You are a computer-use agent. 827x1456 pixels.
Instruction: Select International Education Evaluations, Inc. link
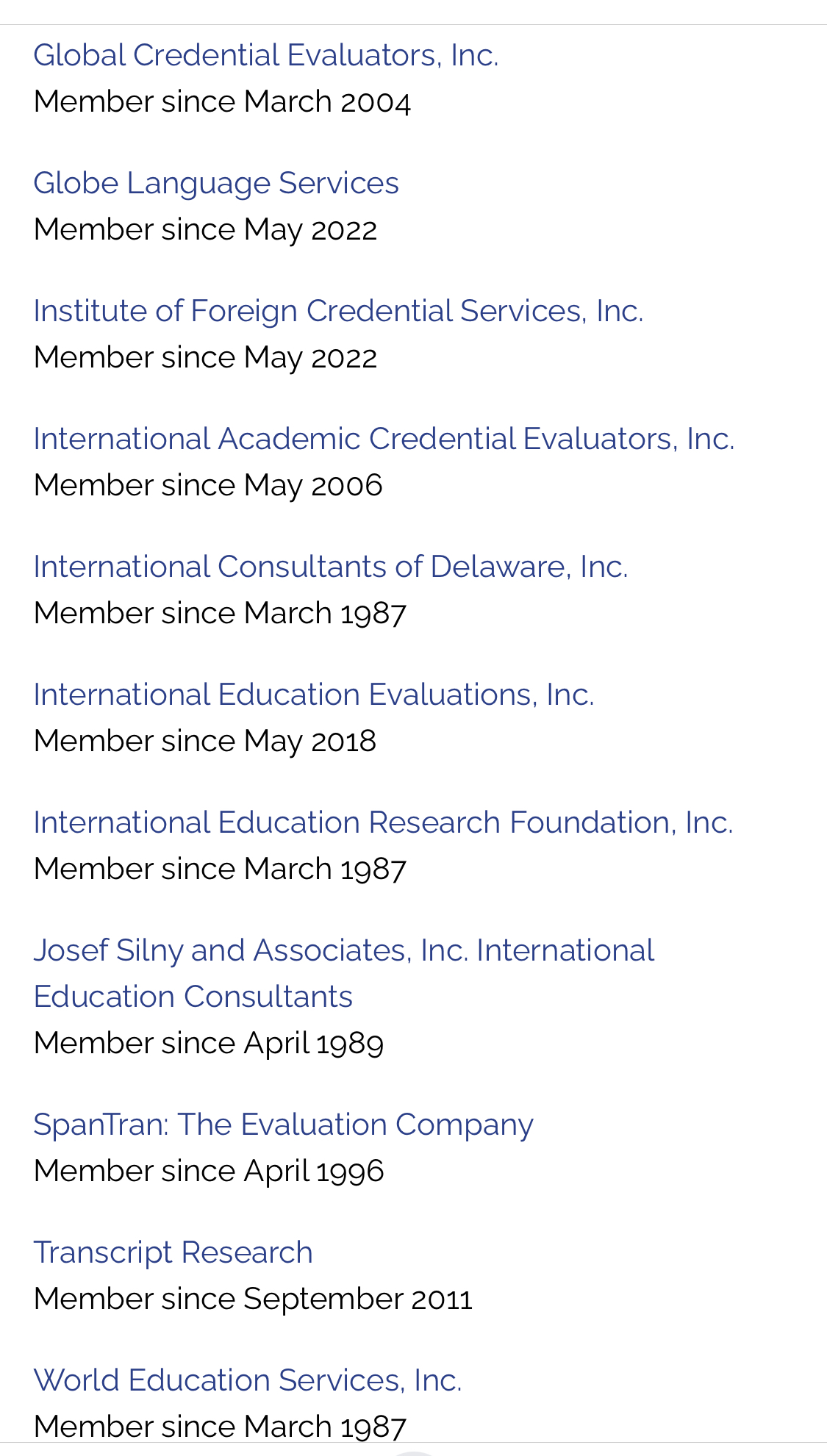coord(314,695)
